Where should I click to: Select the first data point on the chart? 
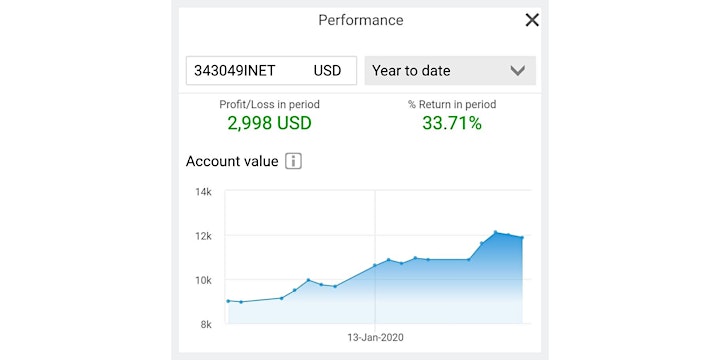228,301
